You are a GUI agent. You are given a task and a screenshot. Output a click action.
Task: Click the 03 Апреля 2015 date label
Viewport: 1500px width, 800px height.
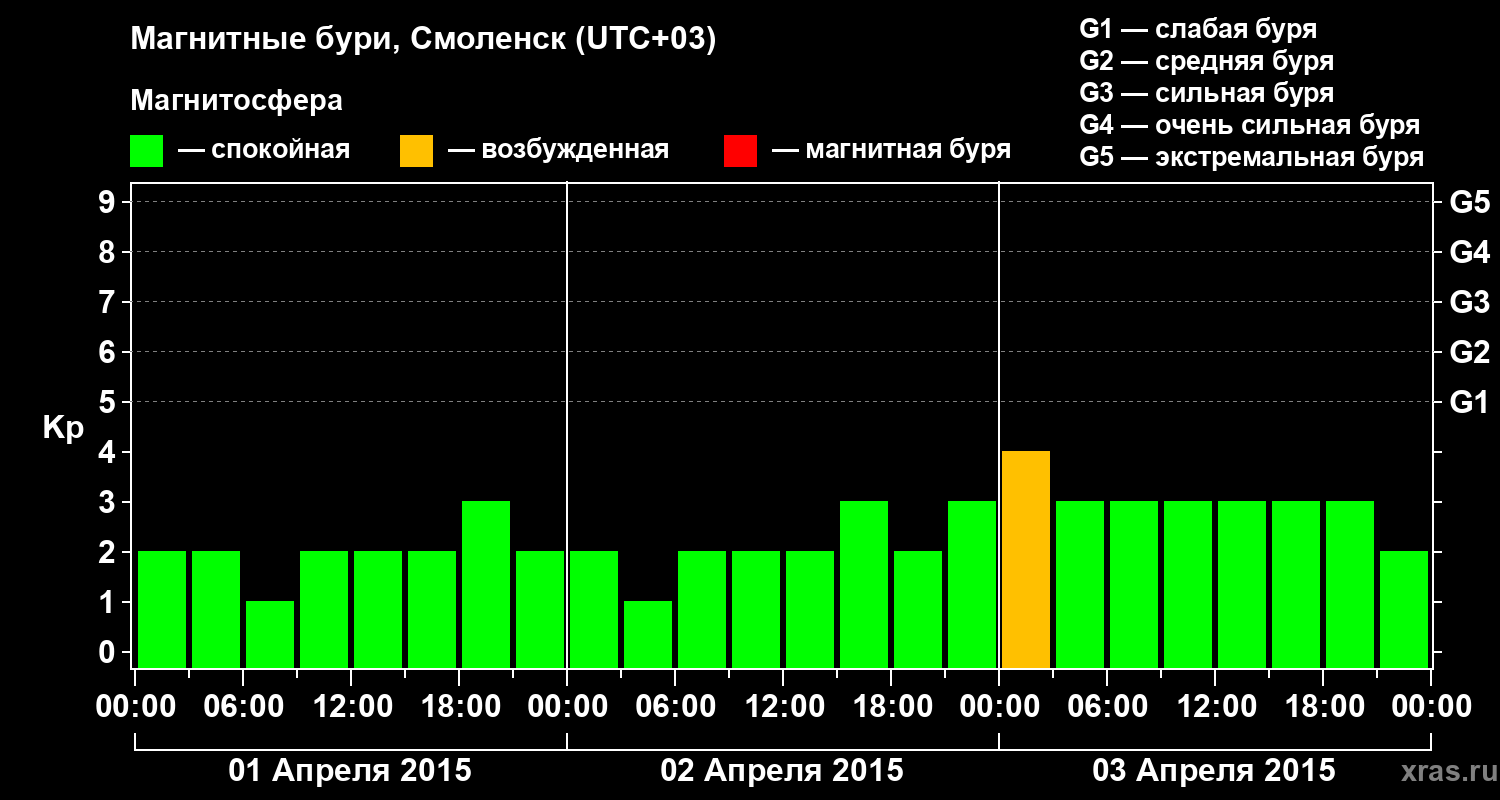point(1214,771)
